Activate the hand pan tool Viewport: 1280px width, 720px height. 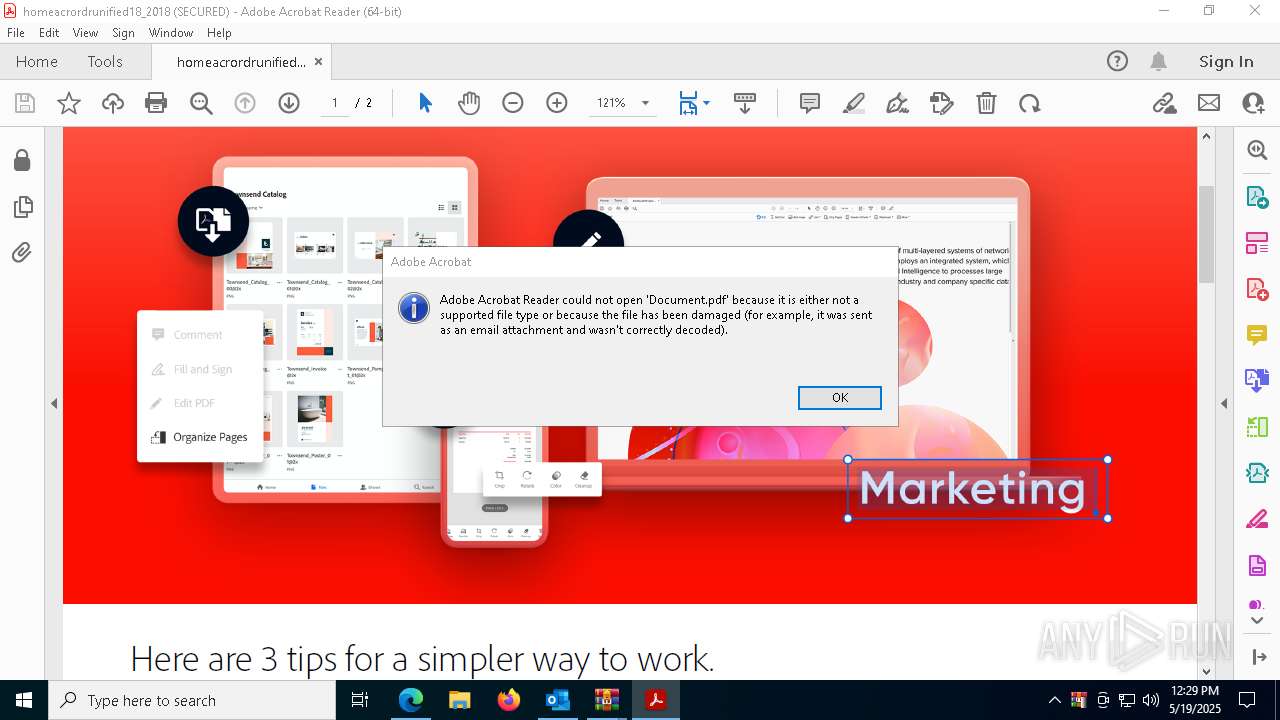point(469,103)
